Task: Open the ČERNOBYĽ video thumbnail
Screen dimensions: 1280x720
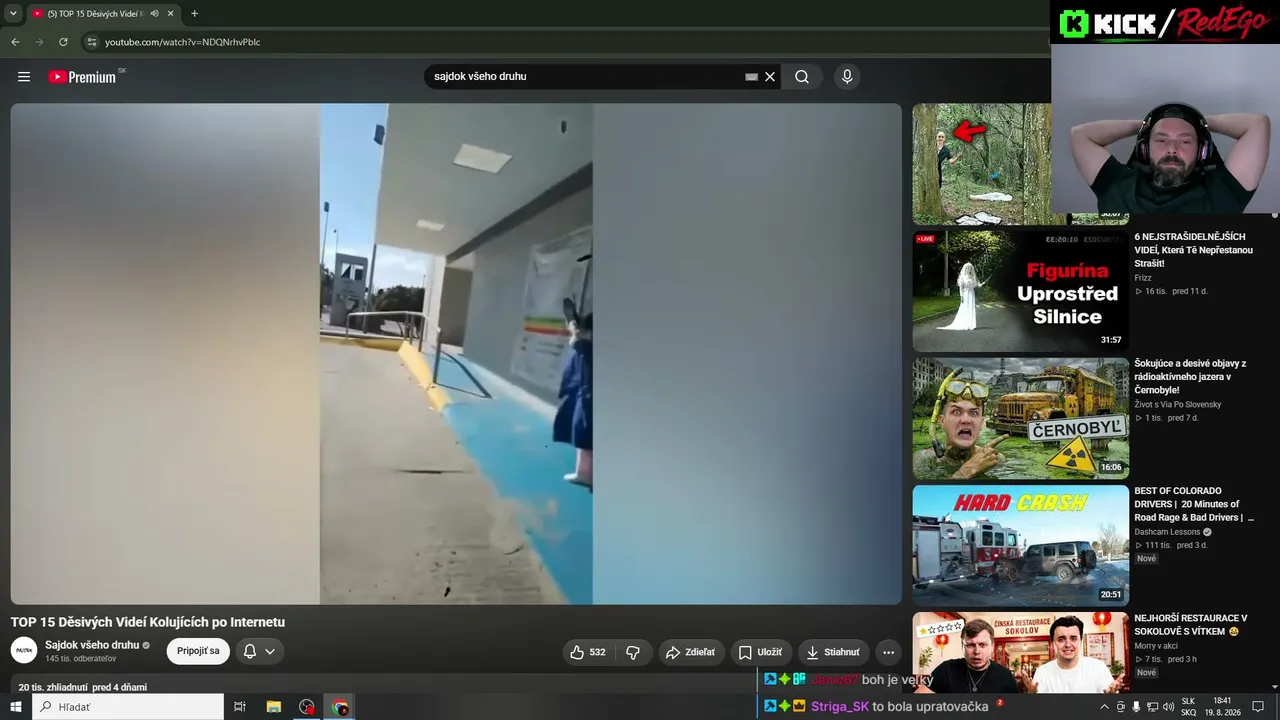Action: 1020,418
